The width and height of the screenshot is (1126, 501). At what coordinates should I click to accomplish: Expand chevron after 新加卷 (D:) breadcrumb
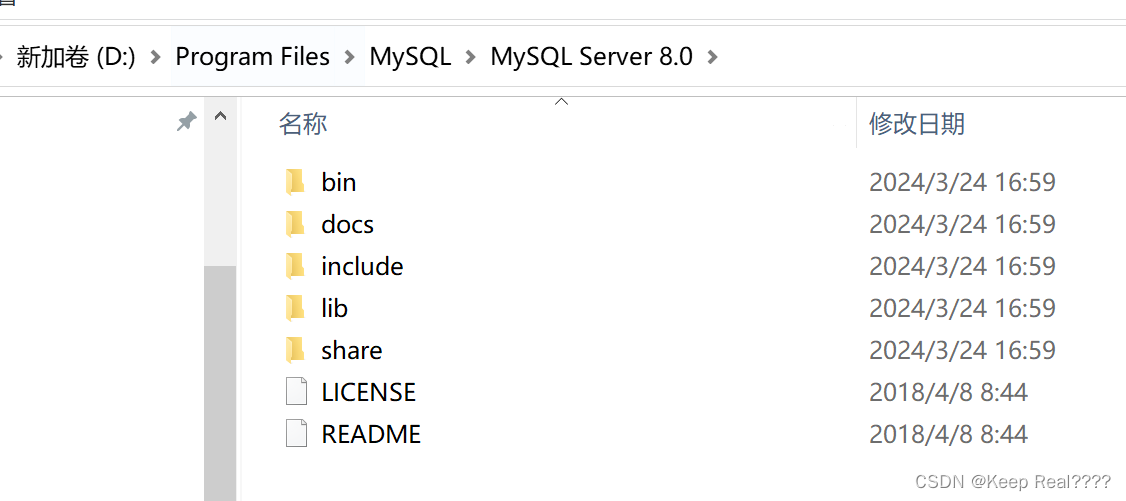tap(155, 57)
